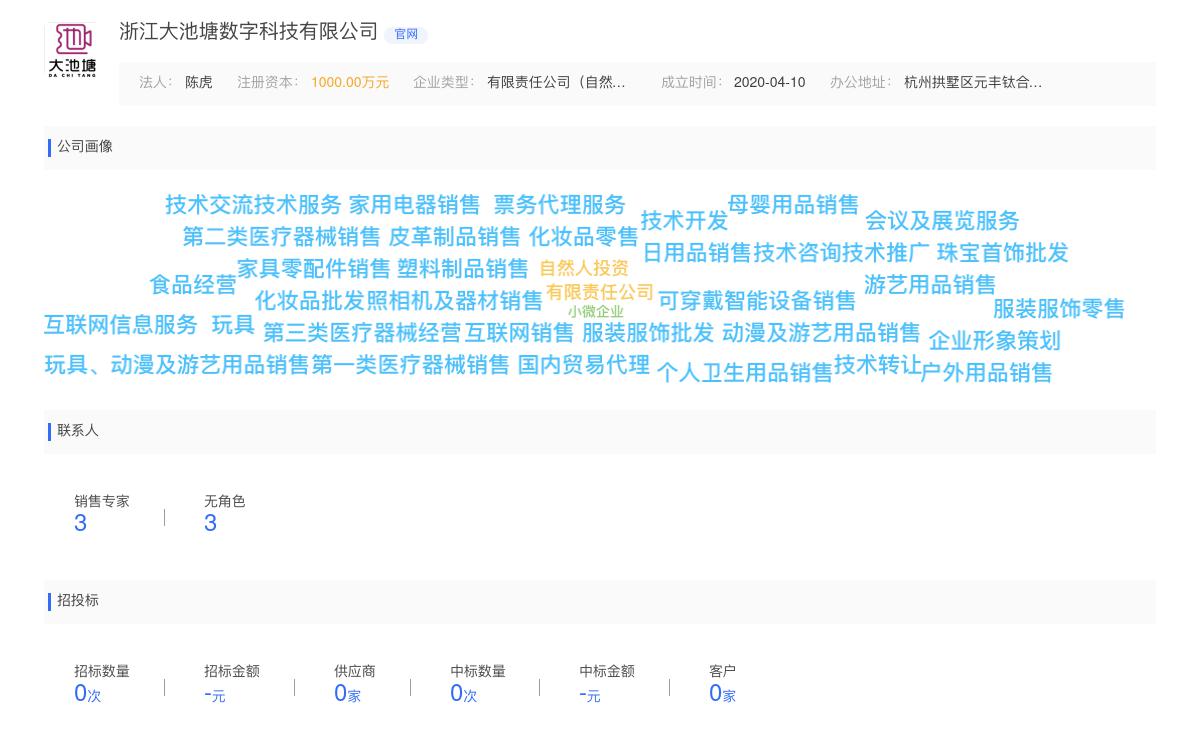Click registered capital value 1000.00万元
This screenshot has width=1200, height=752.
(350, 83)
